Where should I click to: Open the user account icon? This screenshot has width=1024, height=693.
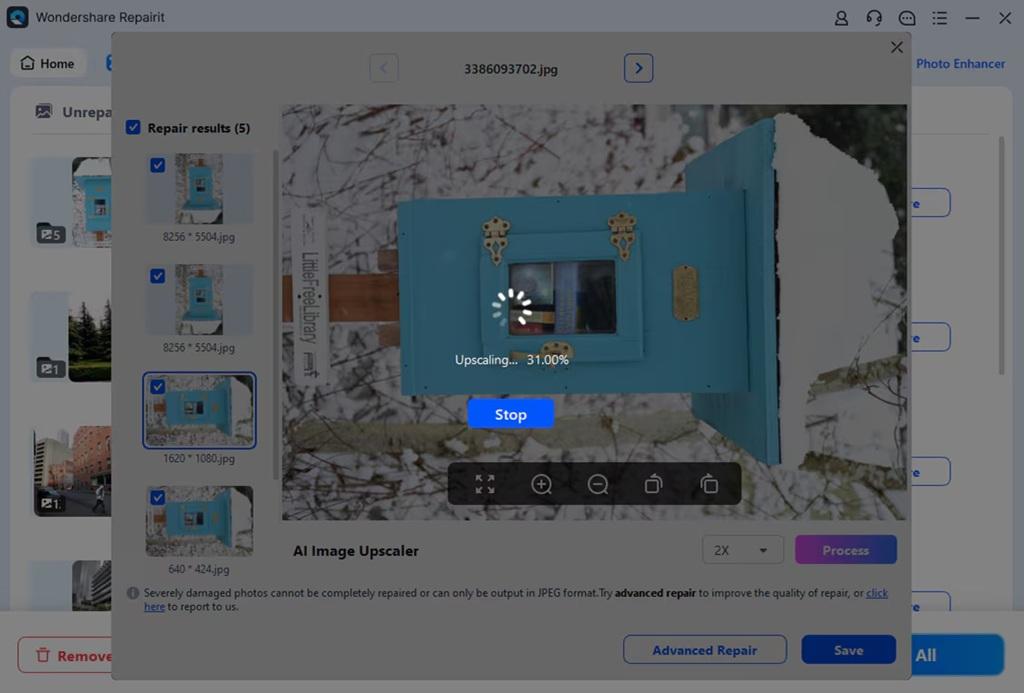point(841,18)
